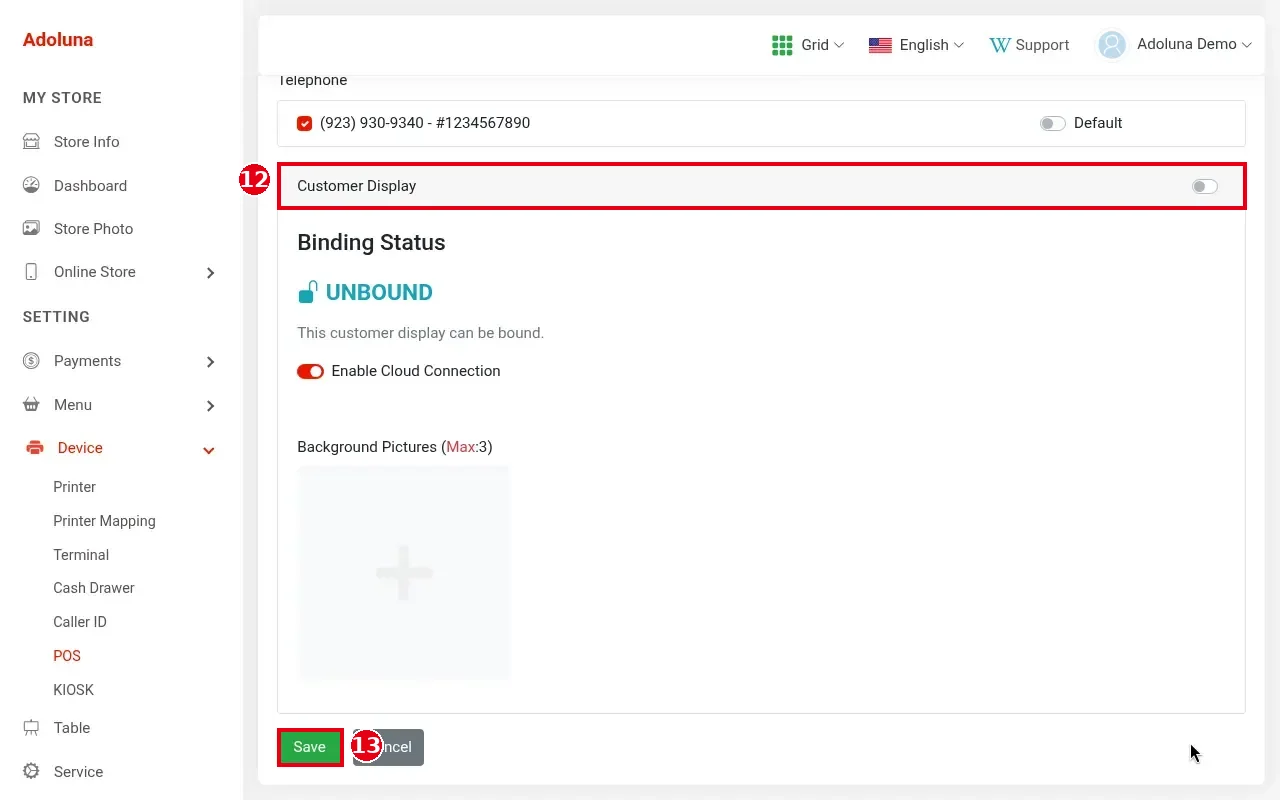This screenshot has height=800, width=1280.
Task: Disable the Enable Cloud Connection toggle
Action: tap(310, 371)
